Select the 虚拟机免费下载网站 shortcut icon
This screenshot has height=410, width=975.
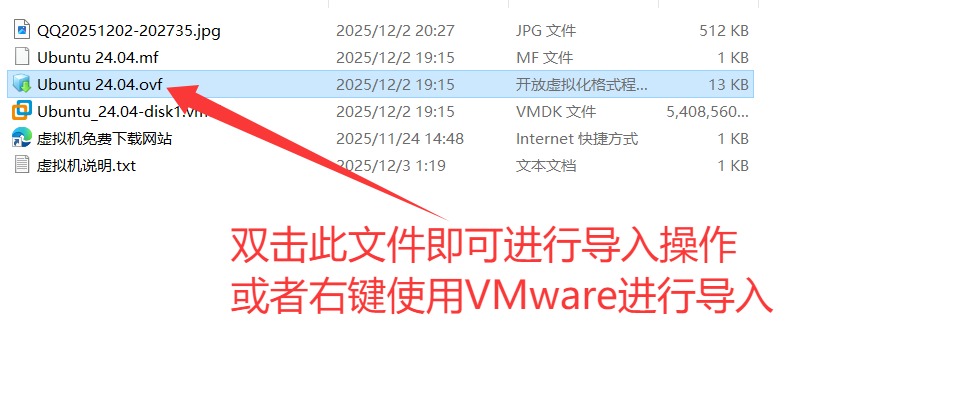coord(22,138)
